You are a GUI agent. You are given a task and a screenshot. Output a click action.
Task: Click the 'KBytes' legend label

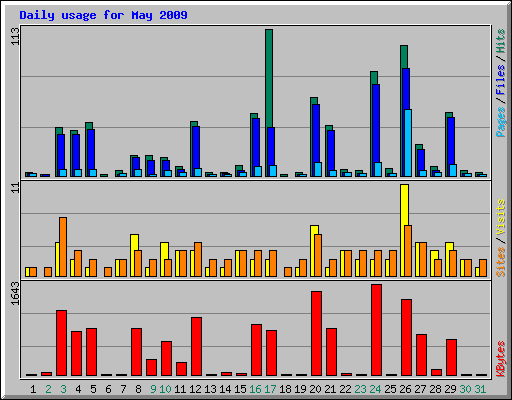(501, 359)
